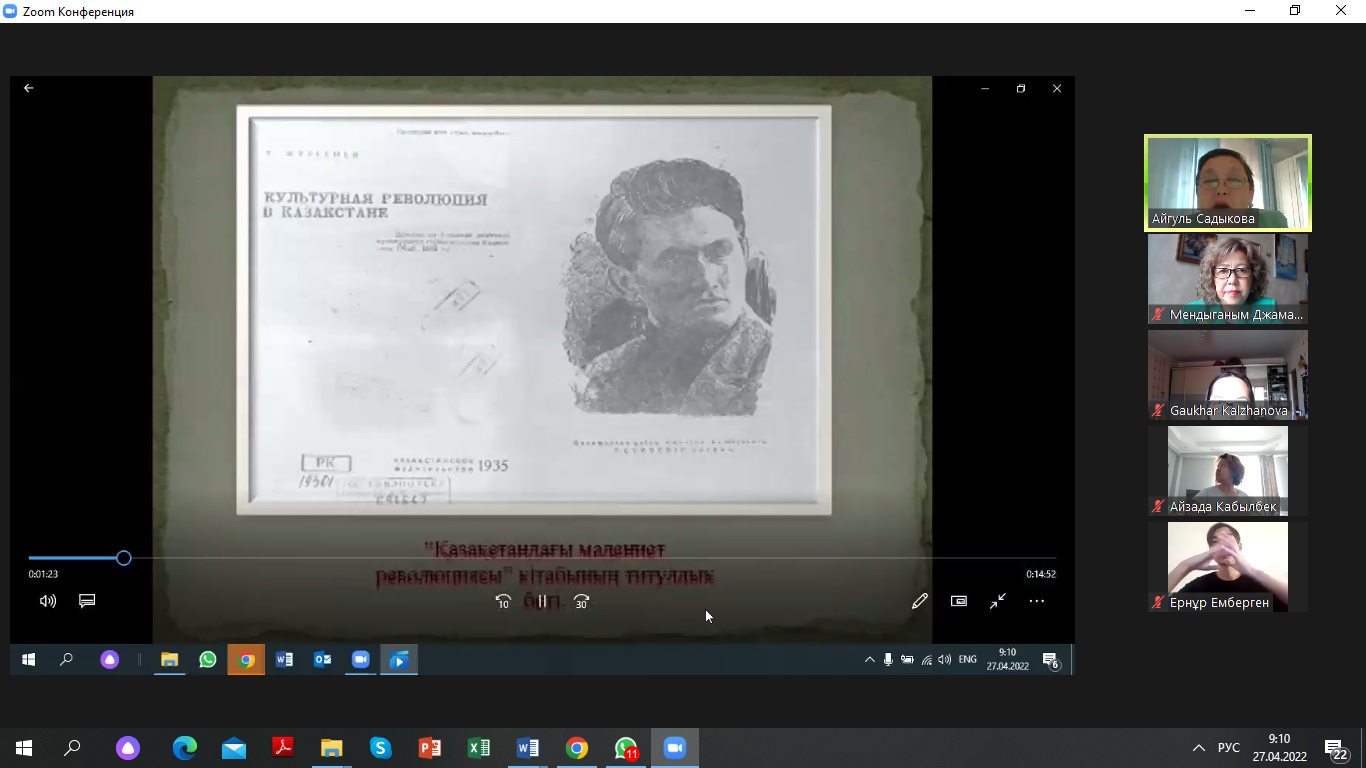
Task: Open Excel from the taskbar
Action: coord(479,748)
